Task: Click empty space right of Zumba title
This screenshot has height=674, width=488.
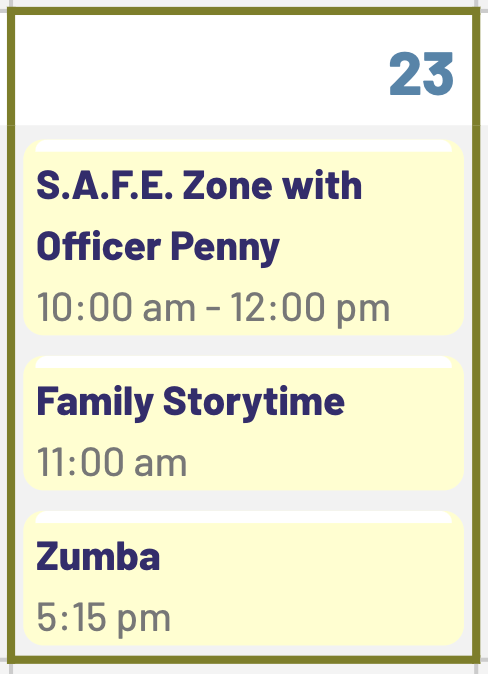Action: pos(310,555)
